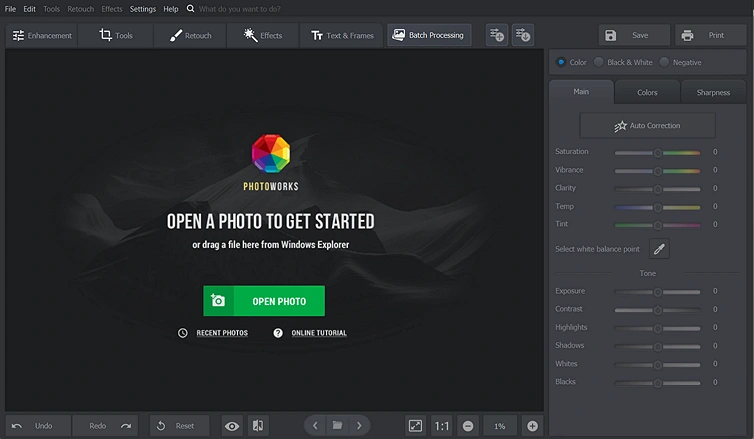This screenshot has width=754, height=439.
Task: Click the Saturation value 0
Action: coord(715,152)
